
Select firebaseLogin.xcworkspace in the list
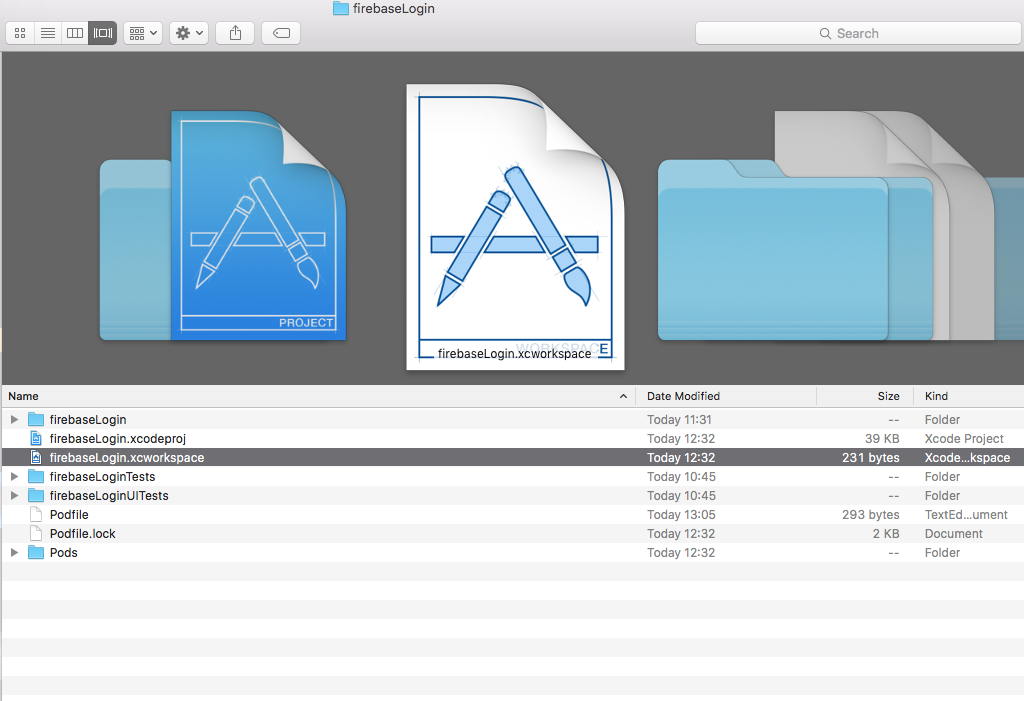click(x=127, y=457)
